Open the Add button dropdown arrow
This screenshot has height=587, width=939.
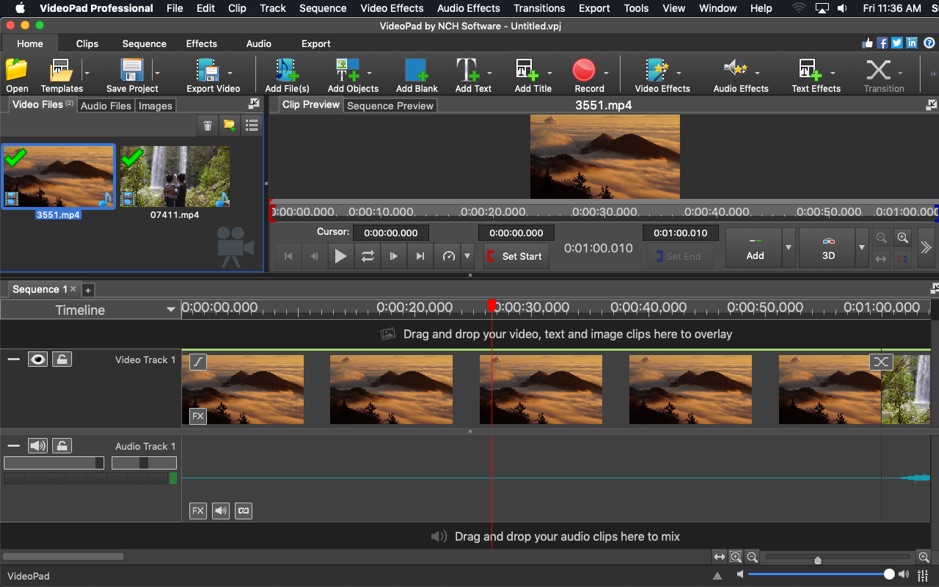coord(789,247)
